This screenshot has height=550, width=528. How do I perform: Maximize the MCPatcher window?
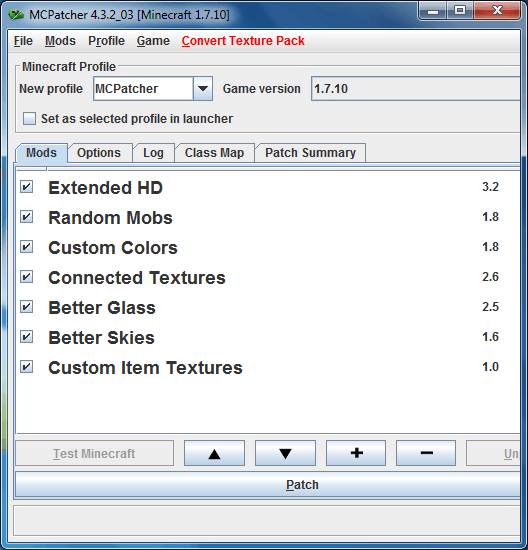pyautogui.click(x=460, y=11)
